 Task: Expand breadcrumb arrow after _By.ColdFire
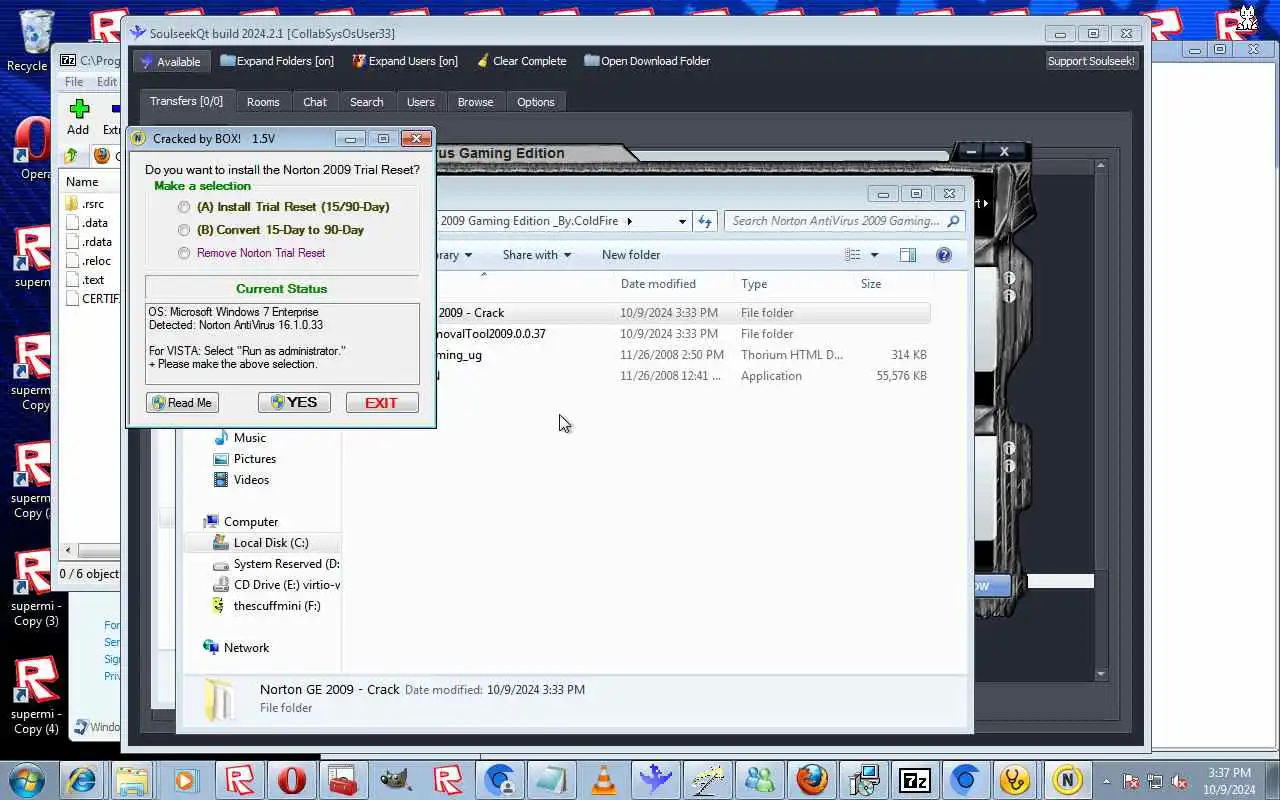tap(629, 222)
